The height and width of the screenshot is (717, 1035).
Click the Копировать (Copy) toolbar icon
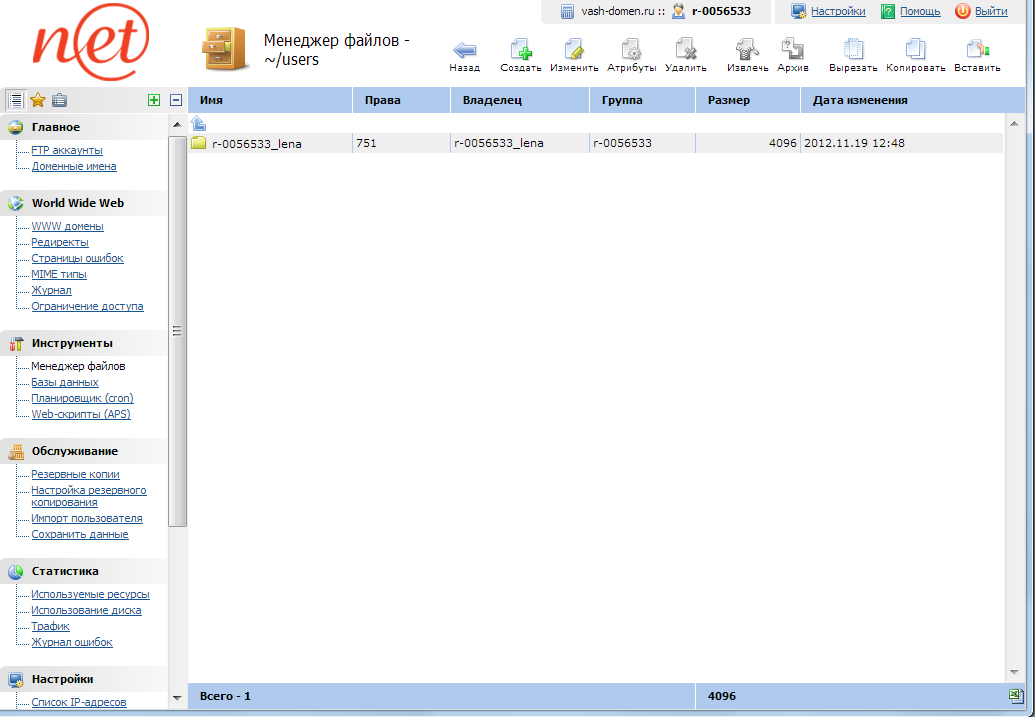point(915,50)
